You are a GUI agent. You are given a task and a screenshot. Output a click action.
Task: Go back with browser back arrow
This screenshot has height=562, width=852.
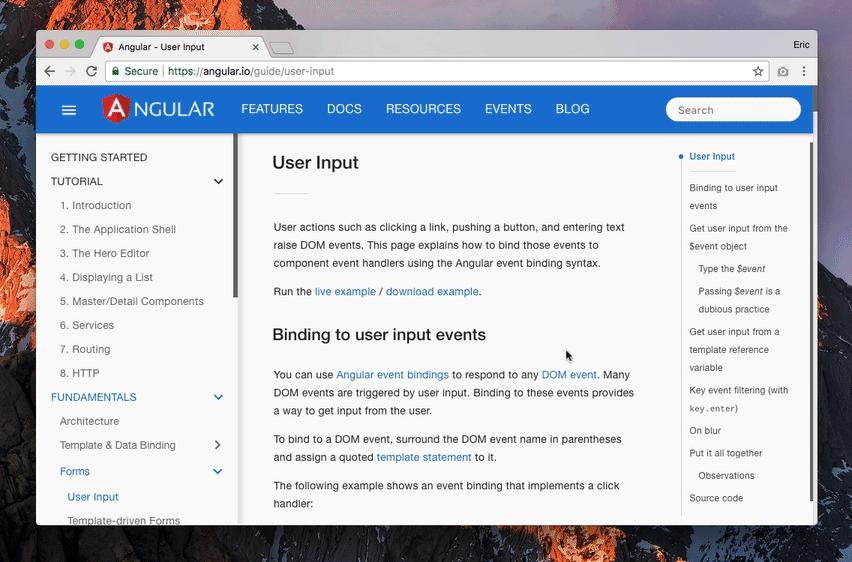point(49,71)
